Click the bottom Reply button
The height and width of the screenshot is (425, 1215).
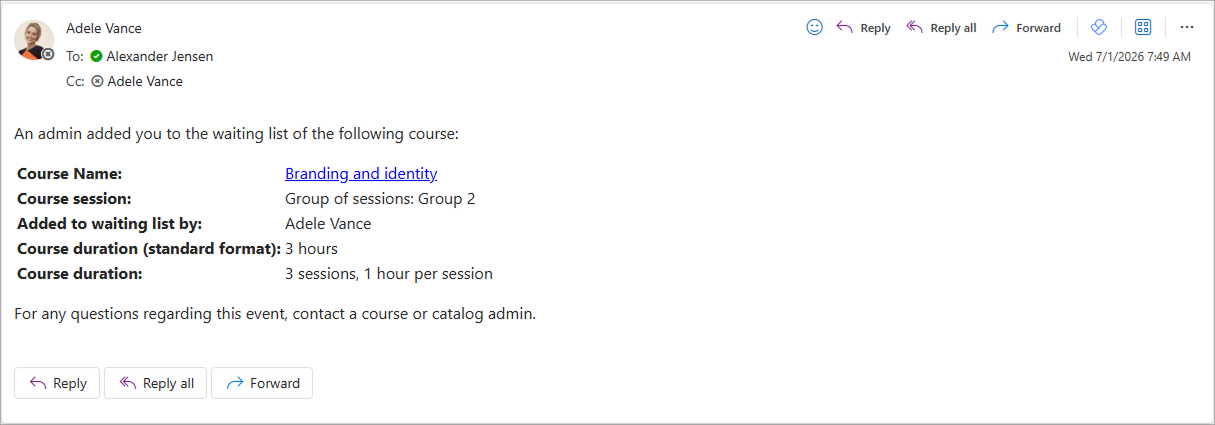point(57,383)
